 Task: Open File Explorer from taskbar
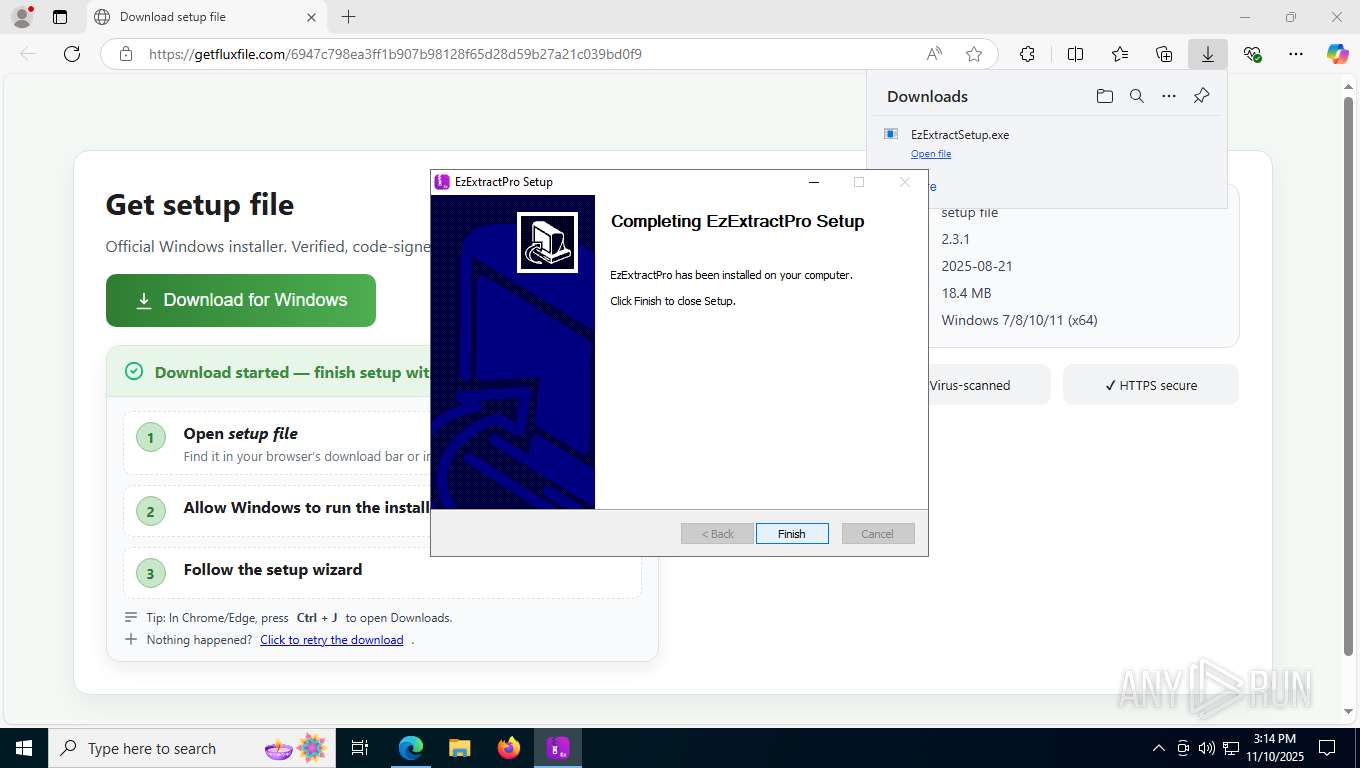click(460, 748)
